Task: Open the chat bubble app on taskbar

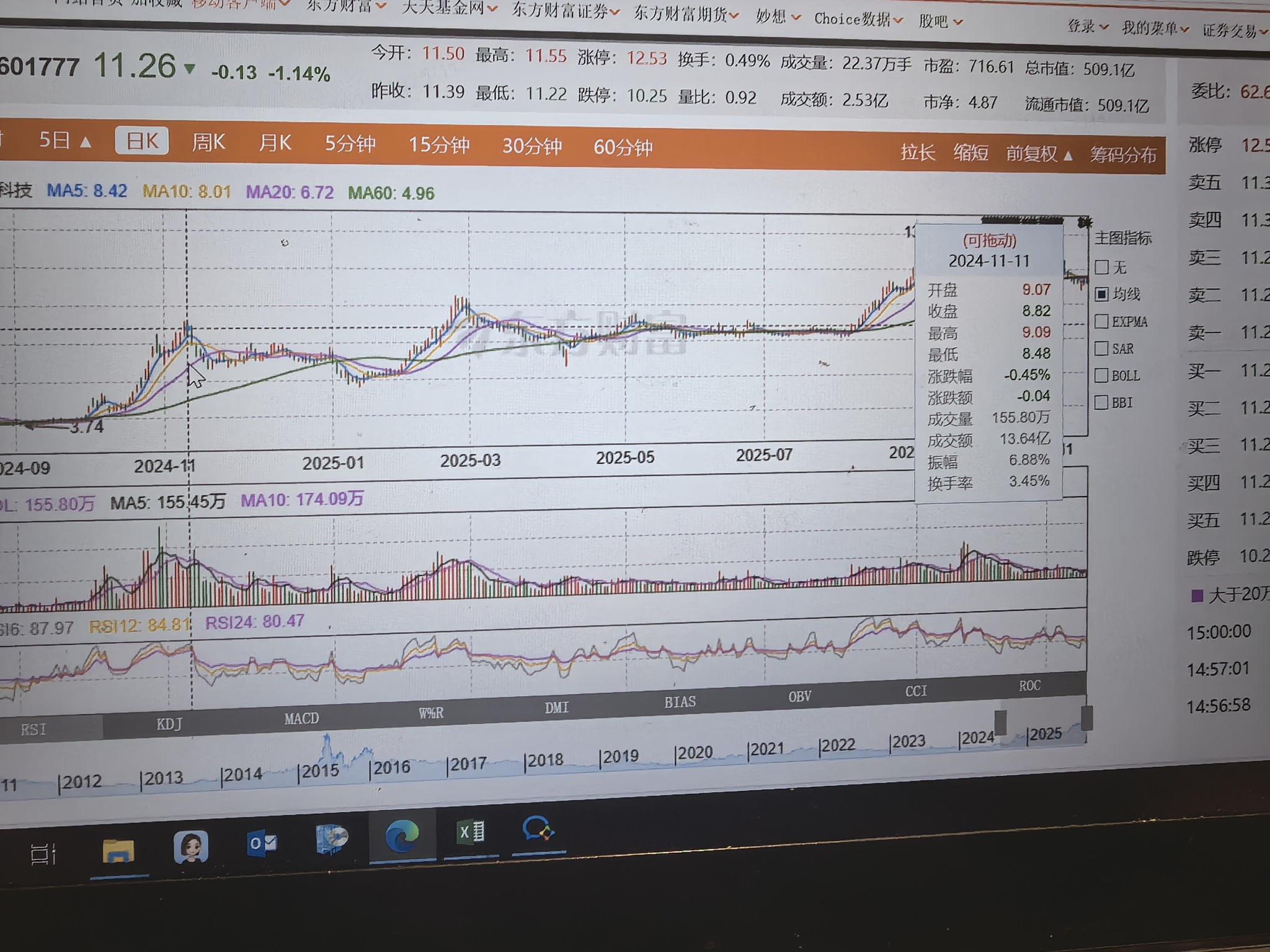Action: pos(537,829)
